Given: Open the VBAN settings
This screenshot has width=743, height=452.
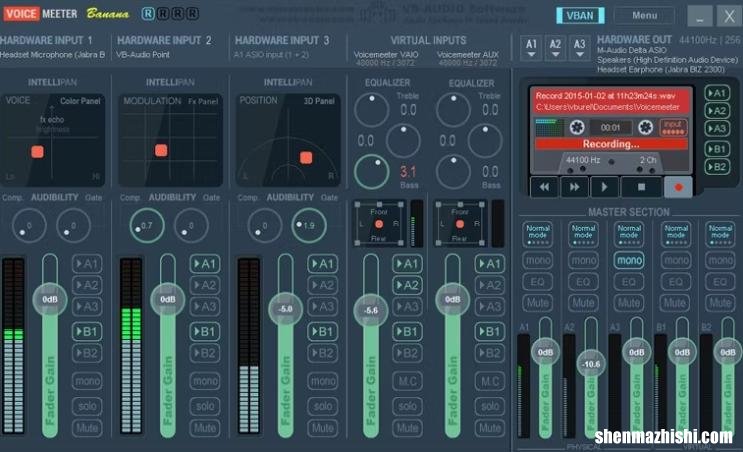Looking at the screenshot, I should (x=580, y=15).
